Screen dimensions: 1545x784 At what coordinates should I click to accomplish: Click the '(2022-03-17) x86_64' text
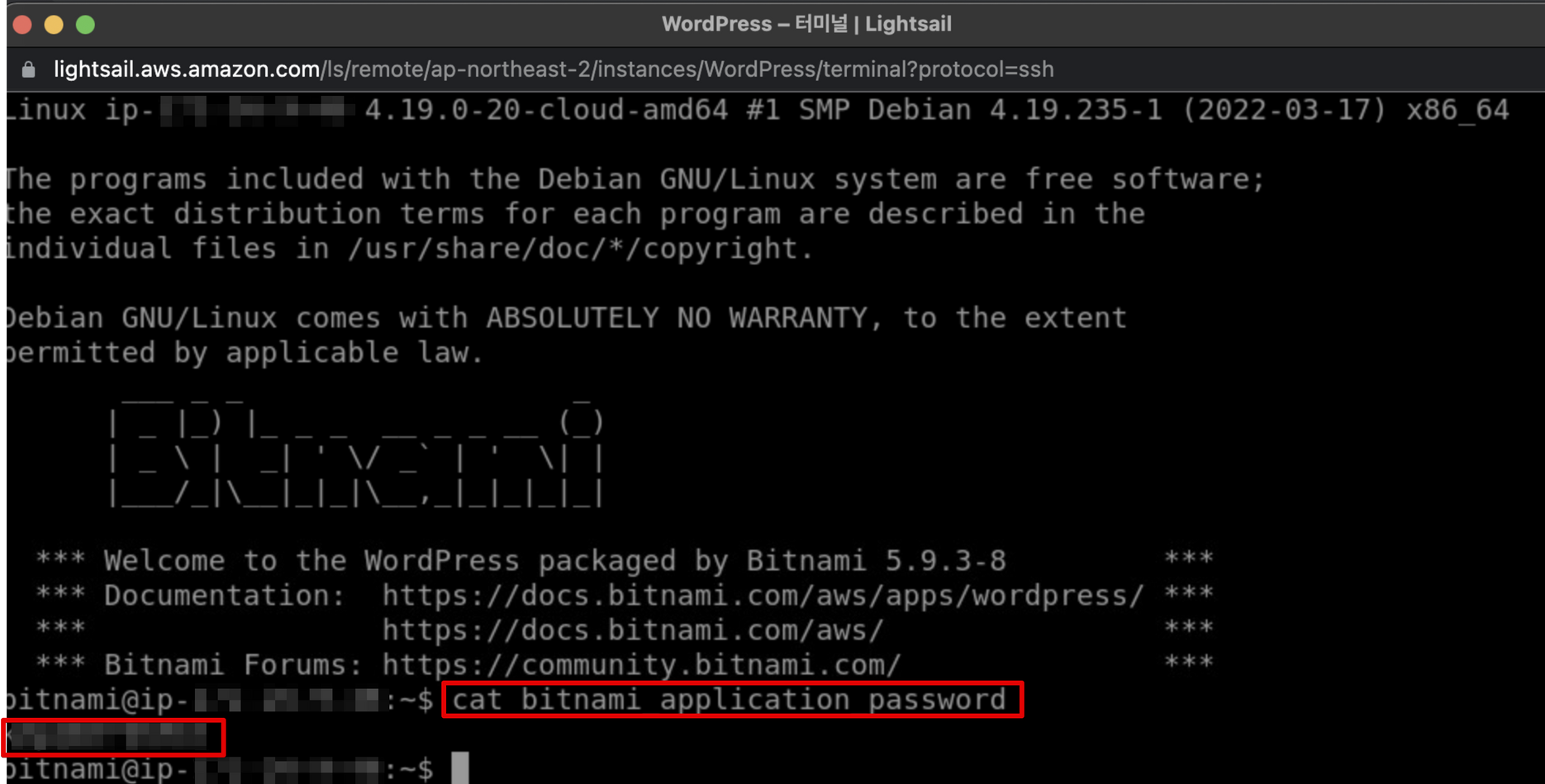click(1346, 110)
